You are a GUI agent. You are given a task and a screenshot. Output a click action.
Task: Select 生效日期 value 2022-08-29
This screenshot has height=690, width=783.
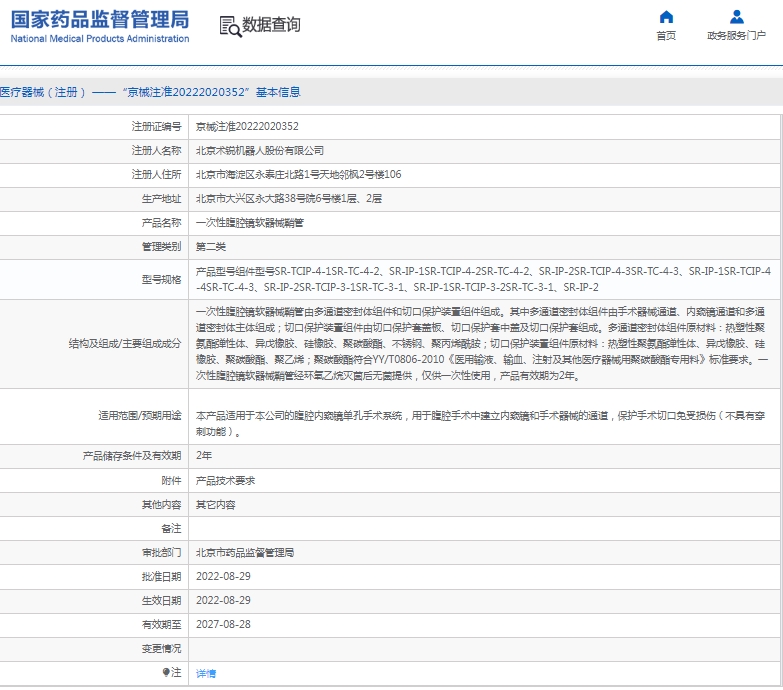pos(223,600)
